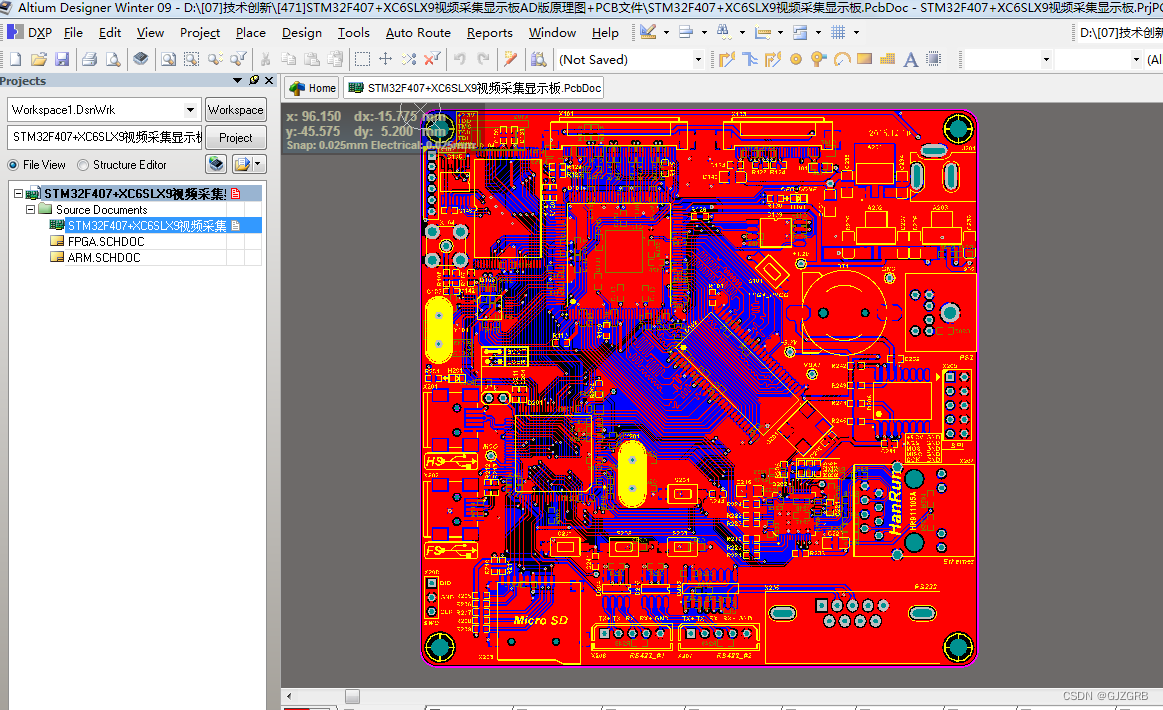1163x710 pixels.
Task: Click the Workspace button
Action: 236,110
